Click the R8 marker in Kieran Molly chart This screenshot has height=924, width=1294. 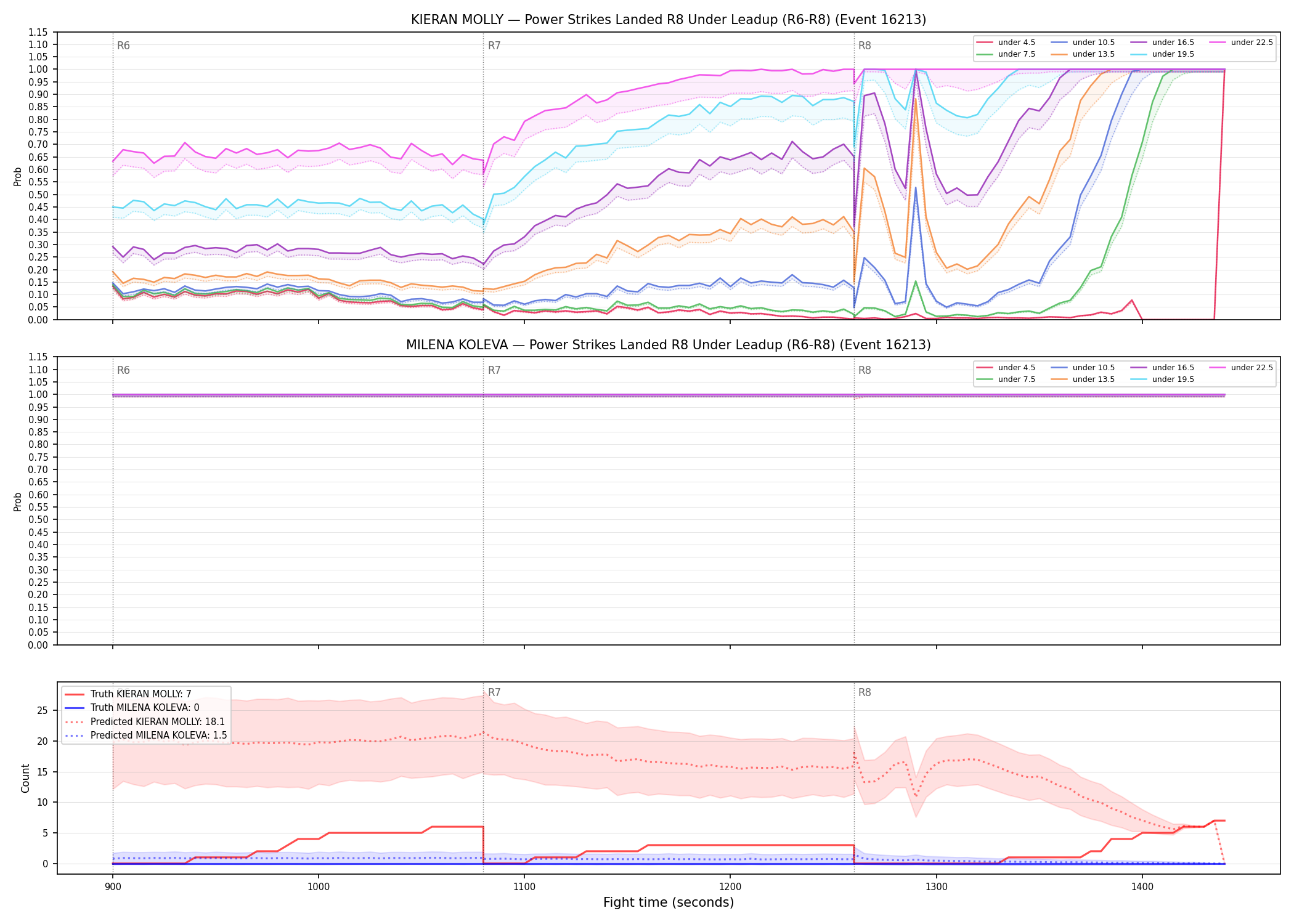[865, 46]
